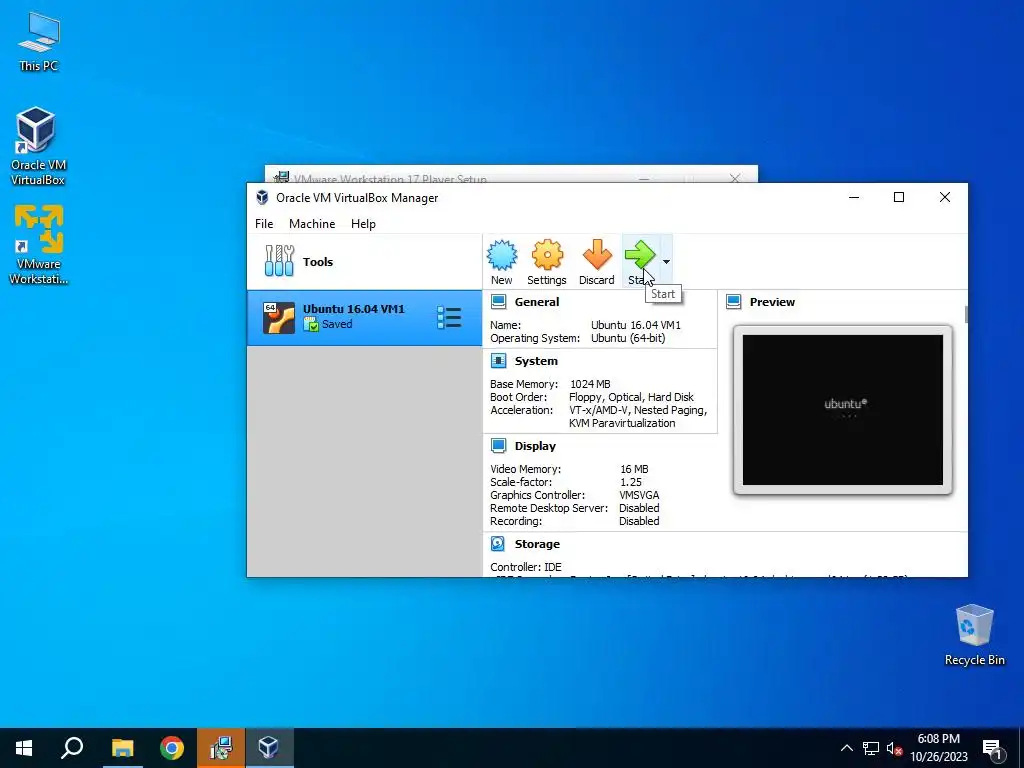Click the Preview section header
The width and height of the screenshot is (1024, 768).
(x=772, y=302)
